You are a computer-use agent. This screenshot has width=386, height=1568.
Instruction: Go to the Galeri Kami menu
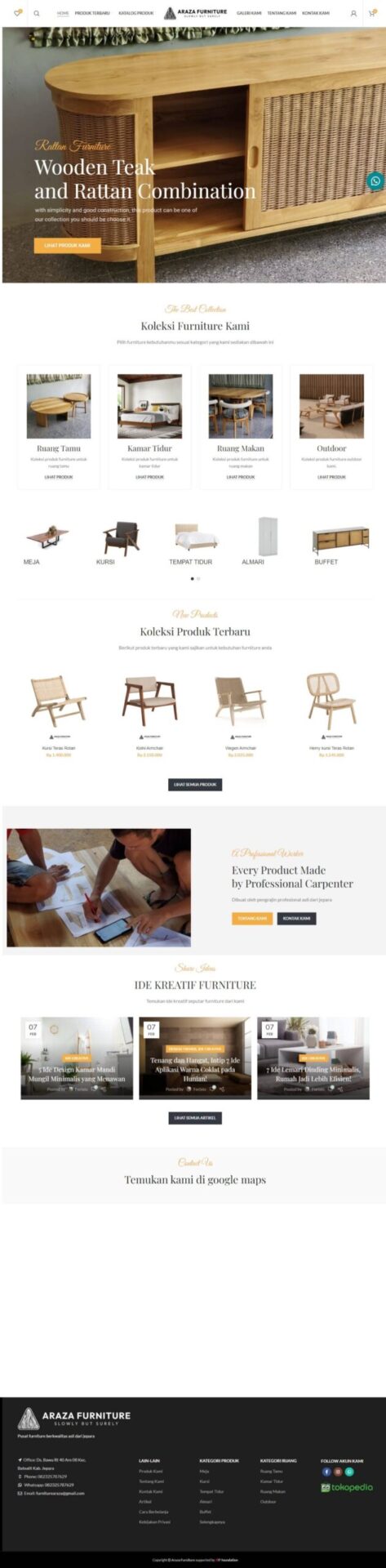point(249,13)
